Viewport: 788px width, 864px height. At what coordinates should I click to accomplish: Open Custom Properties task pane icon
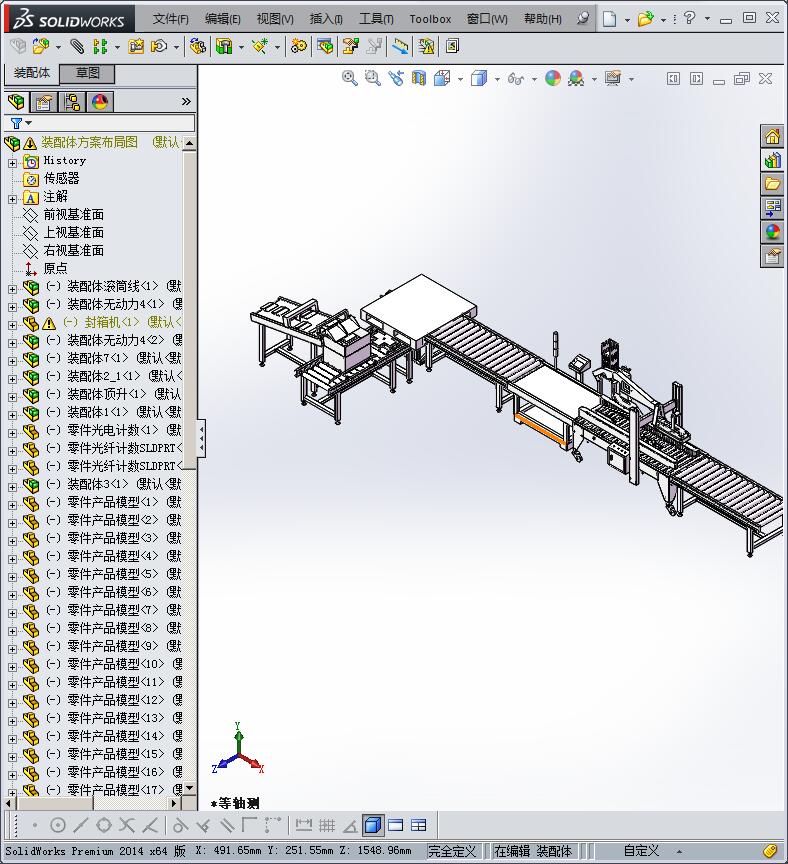[772, 256]
